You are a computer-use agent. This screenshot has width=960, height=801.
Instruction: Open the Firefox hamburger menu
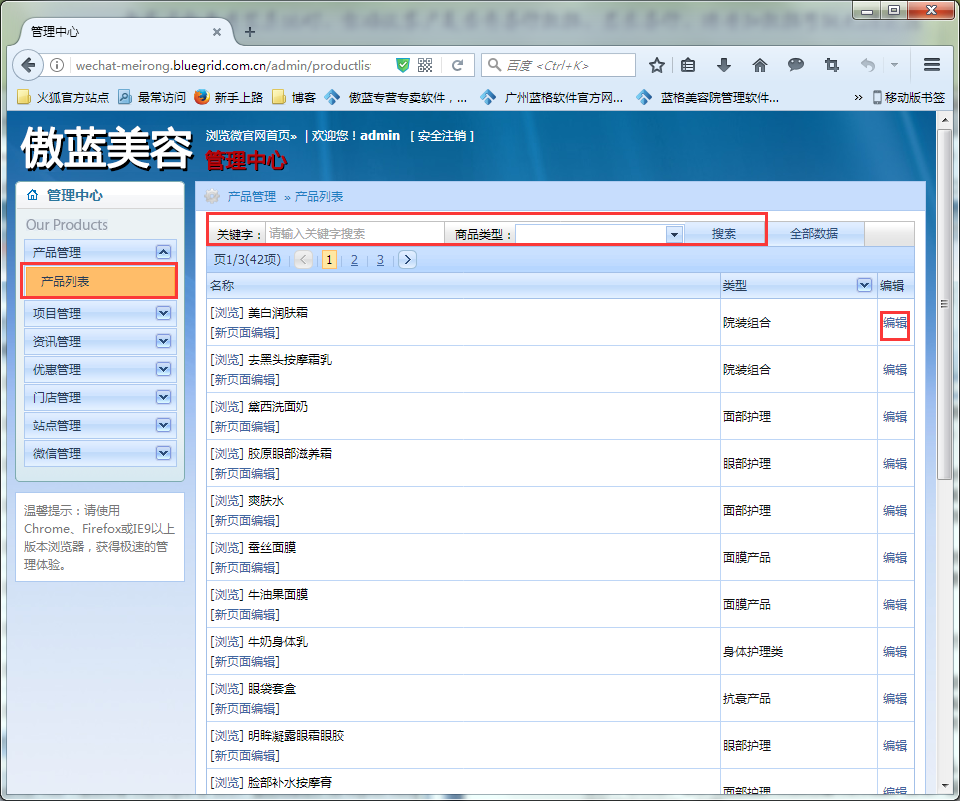pos(932,64)
